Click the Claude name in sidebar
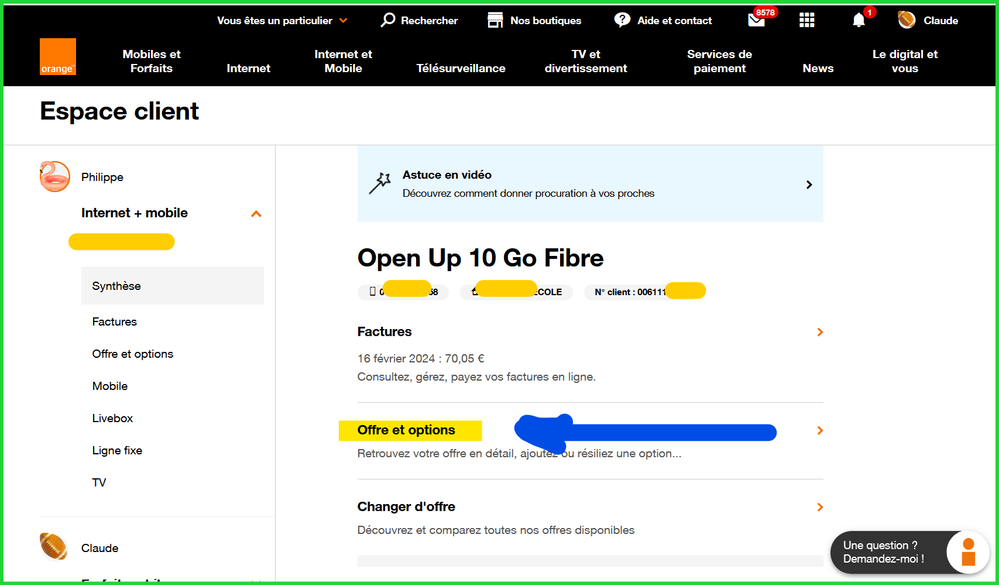Viewport: 999px width, 585px height. pos(99,548)
